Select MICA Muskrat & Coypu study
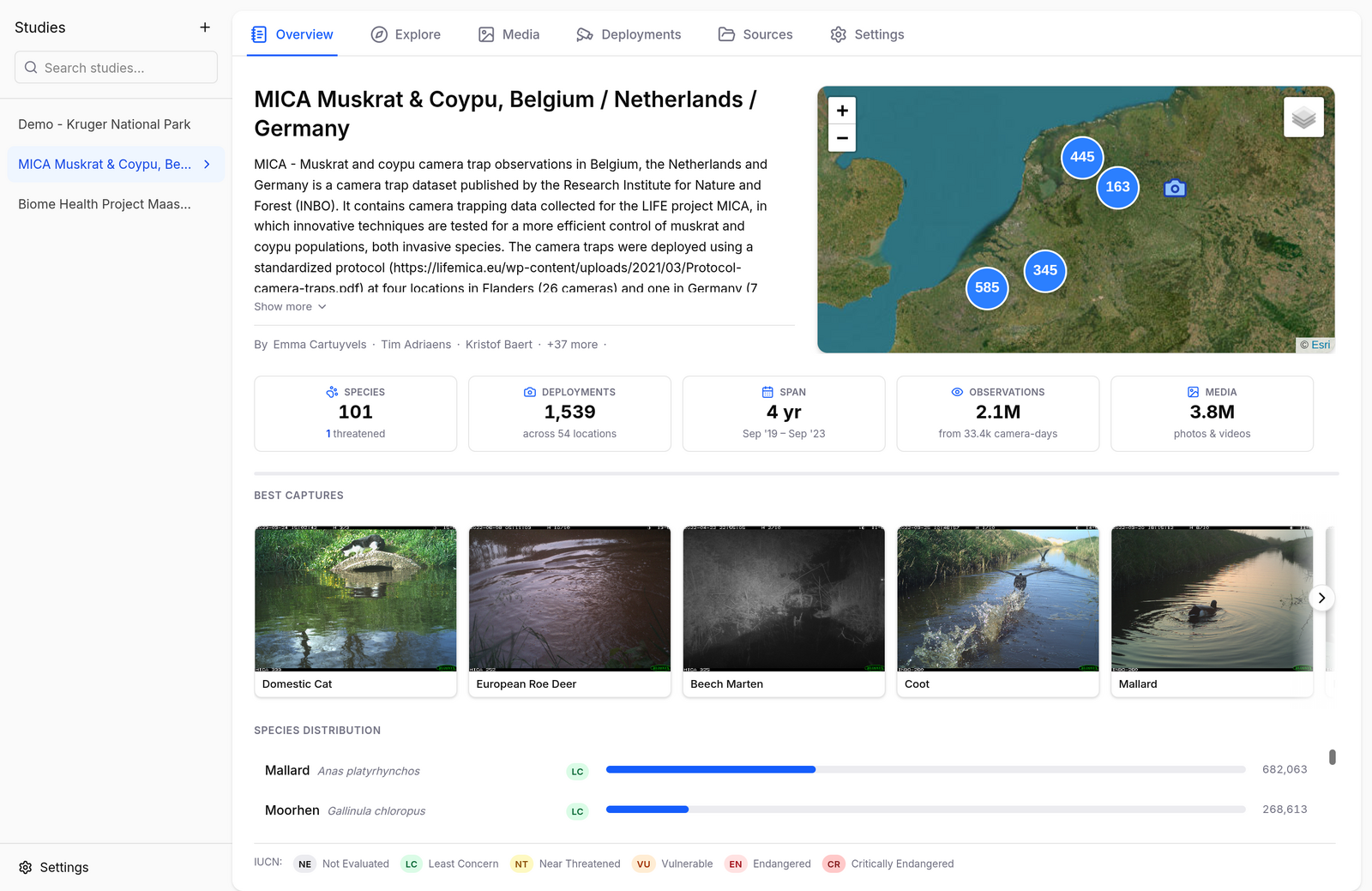 tap(116, 164)
